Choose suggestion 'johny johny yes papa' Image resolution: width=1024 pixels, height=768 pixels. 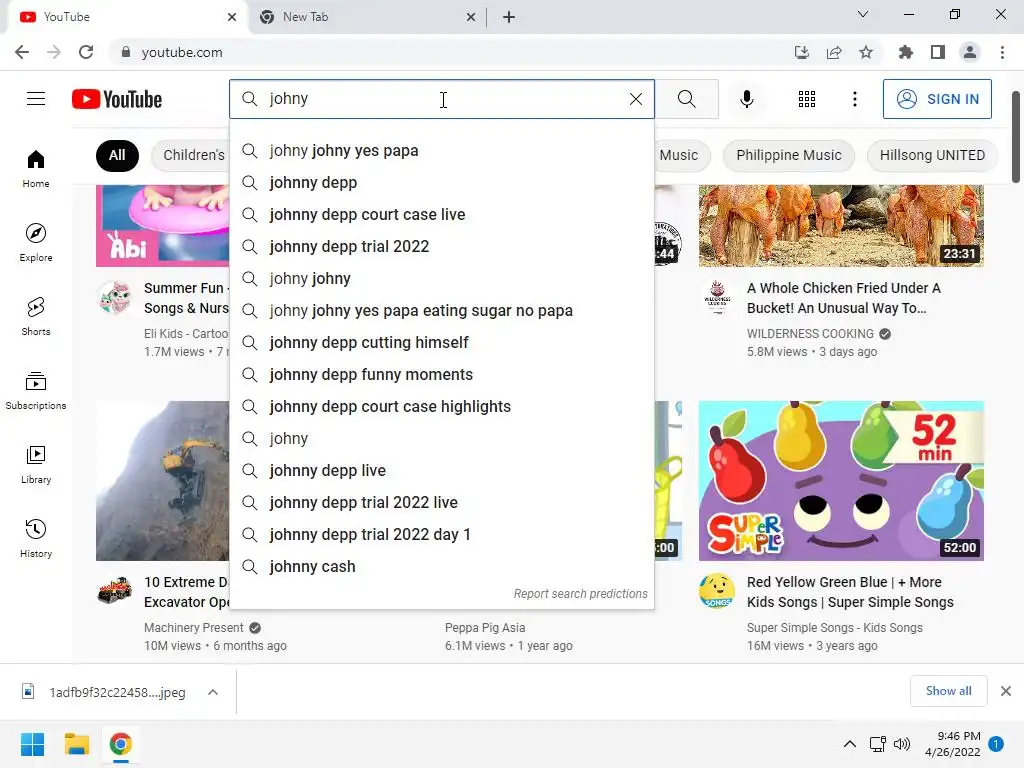click(442, 151)
